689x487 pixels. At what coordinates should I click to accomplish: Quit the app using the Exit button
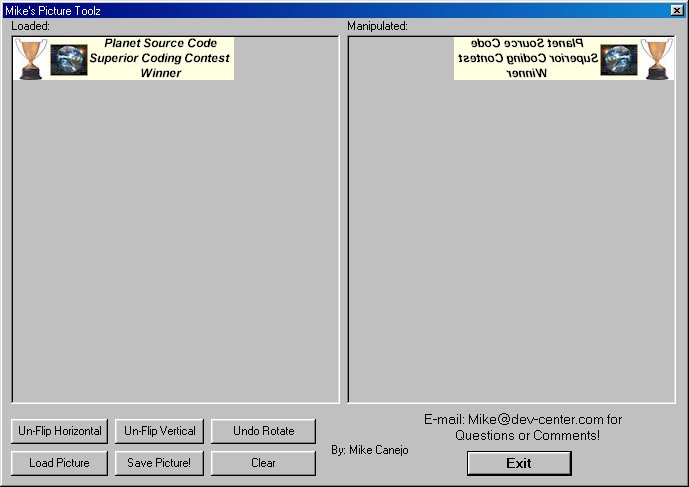point(518,463)
